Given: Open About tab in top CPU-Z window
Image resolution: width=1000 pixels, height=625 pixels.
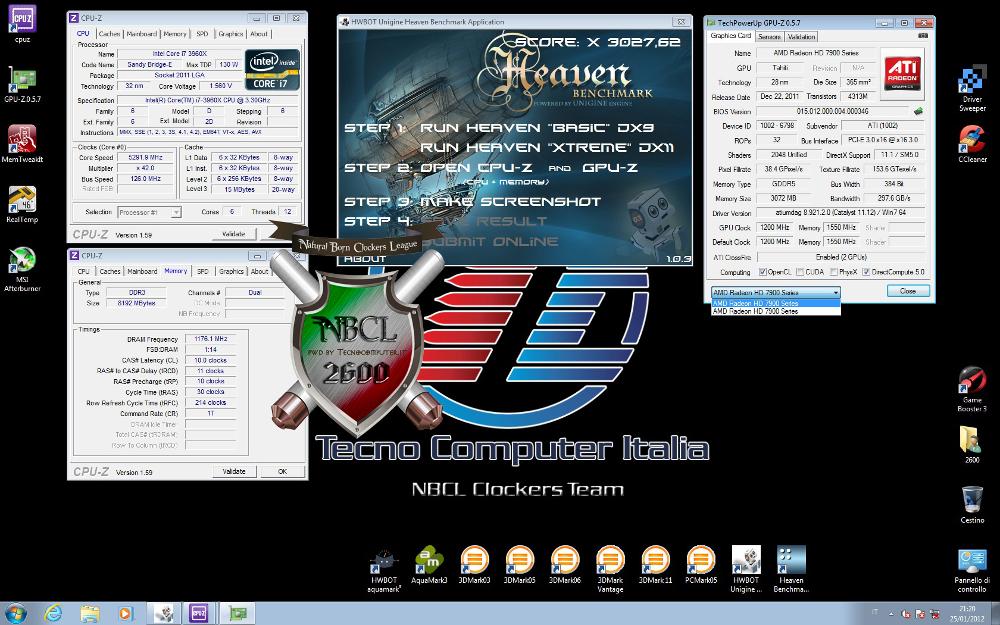Looking at the screenshot, I should tap(259, 34).
